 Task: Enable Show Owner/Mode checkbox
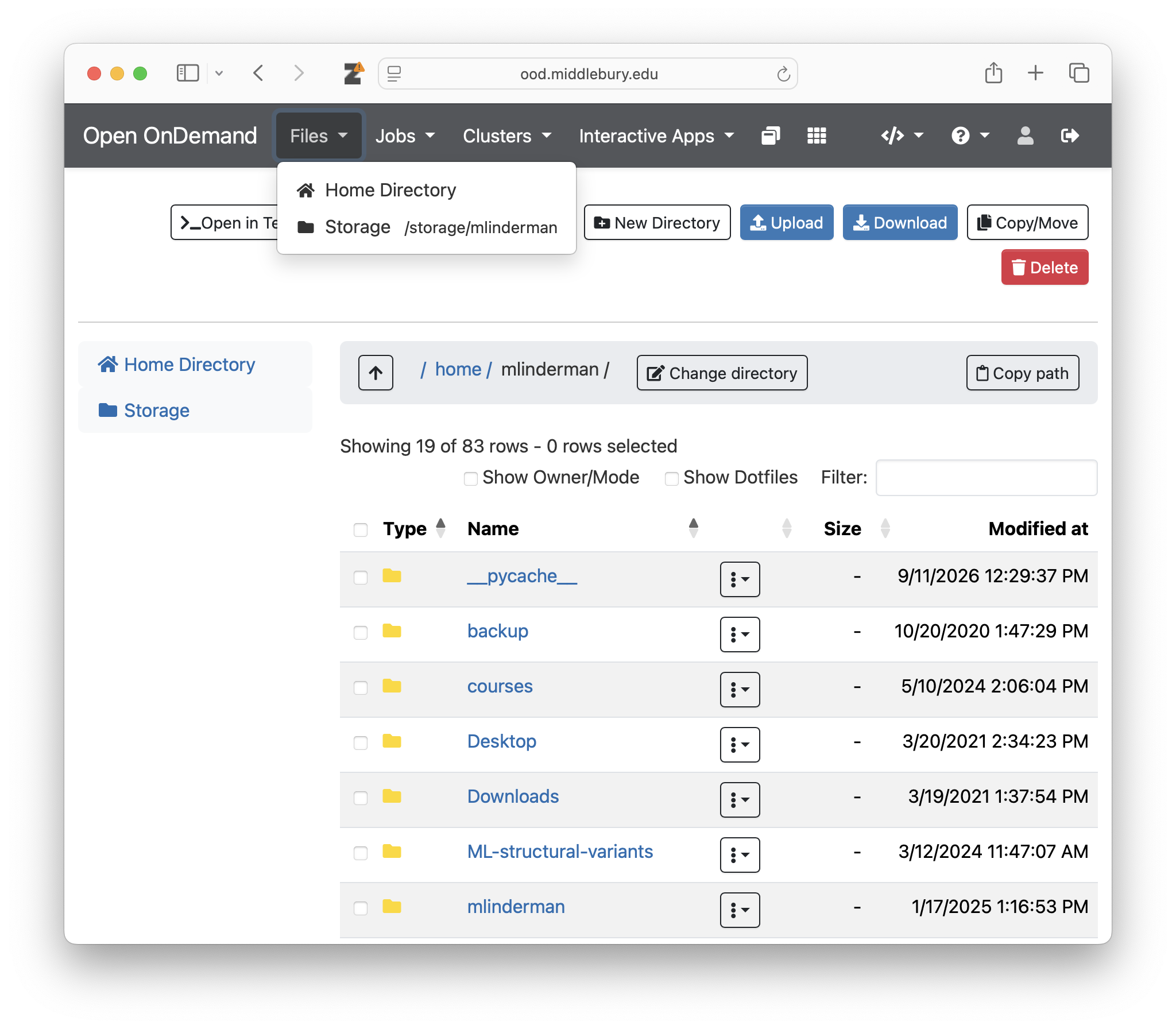click(x=471, y=478)
